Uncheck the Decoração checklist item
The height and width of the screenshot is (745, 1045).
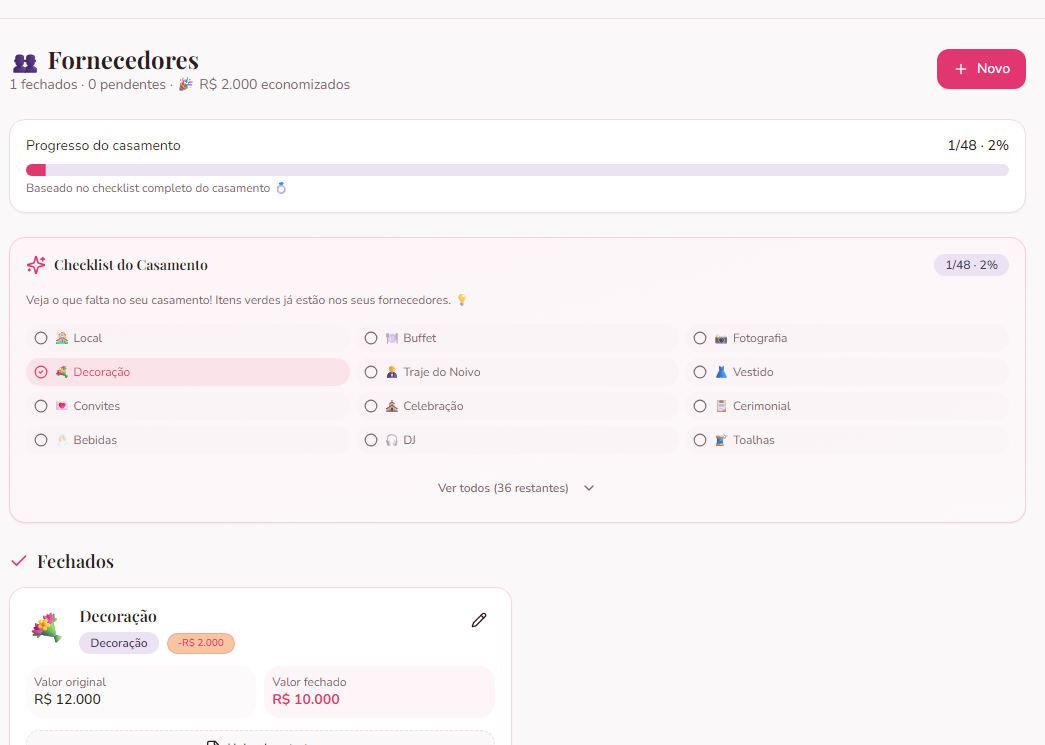pos(41,372)
